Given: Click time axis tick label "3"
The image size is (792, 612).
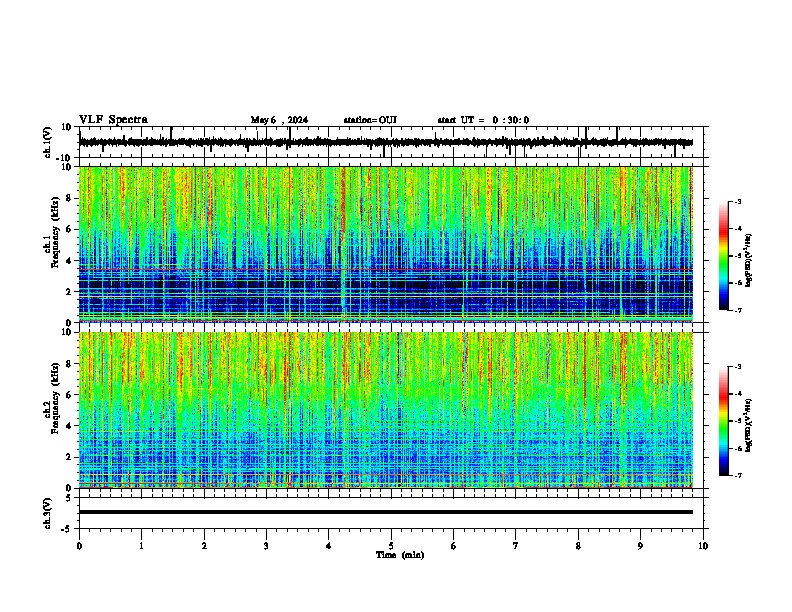Looking at the screenshot, I should tap(266, 546).
